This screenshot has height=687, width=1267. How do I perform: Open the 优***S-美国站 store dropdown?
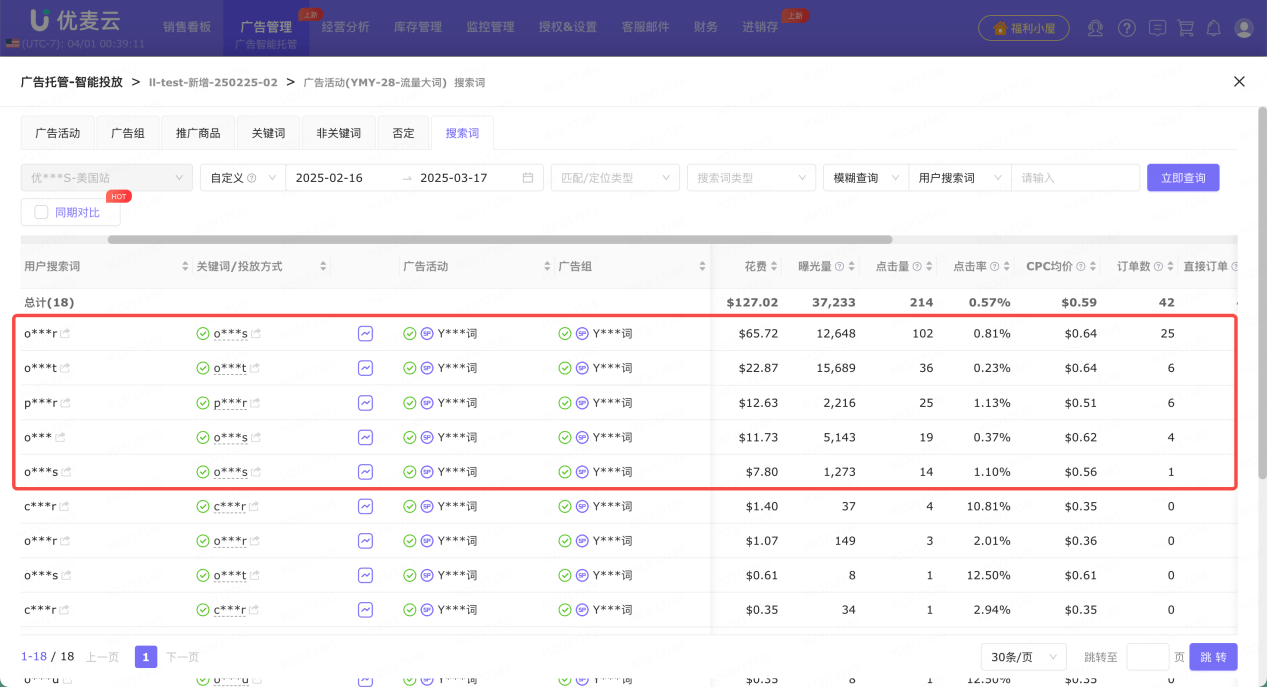tap(106, 178)
